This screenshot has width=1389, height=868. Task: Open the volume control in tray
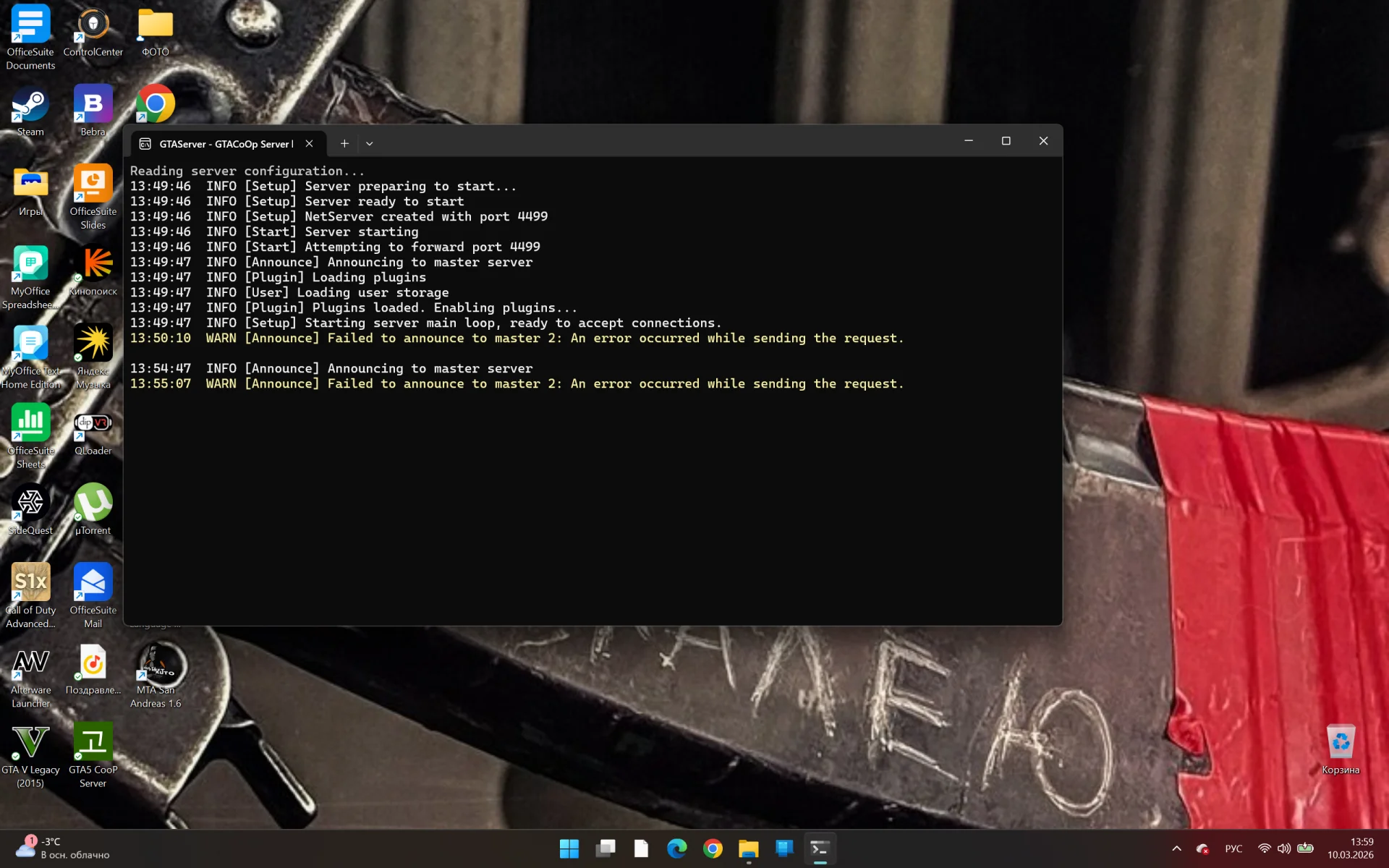pos(1284,848)
